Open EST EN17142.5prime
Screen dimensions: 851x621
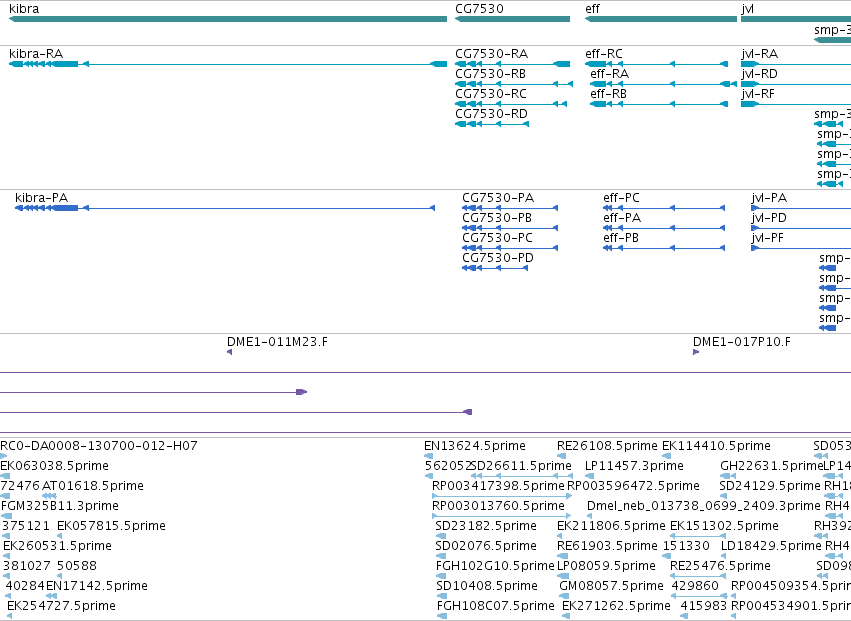pos(97,586)
